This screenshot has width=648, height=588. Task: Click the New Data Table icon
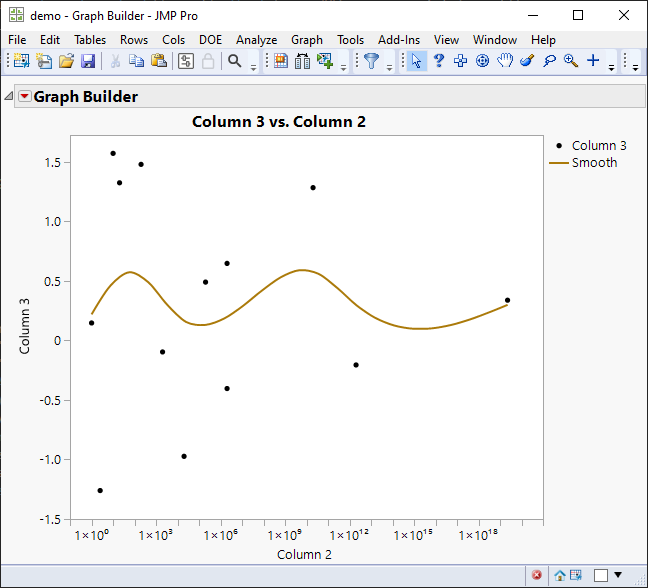pyautogui.click(x=21, y=61)
